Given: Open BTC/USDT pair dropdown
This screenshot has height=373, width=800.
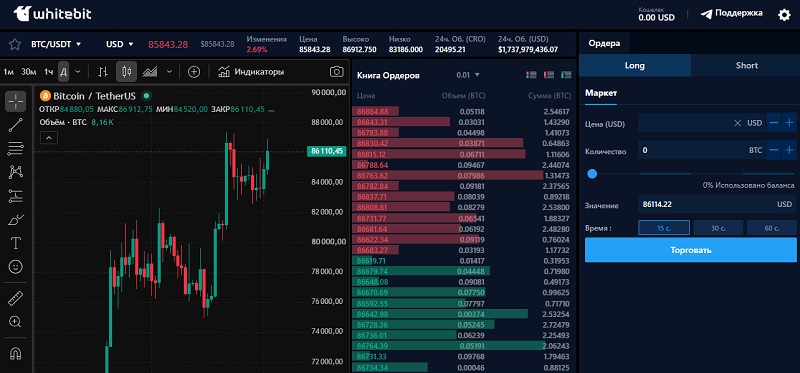Looking at the screenshot, I should [56, 44].
